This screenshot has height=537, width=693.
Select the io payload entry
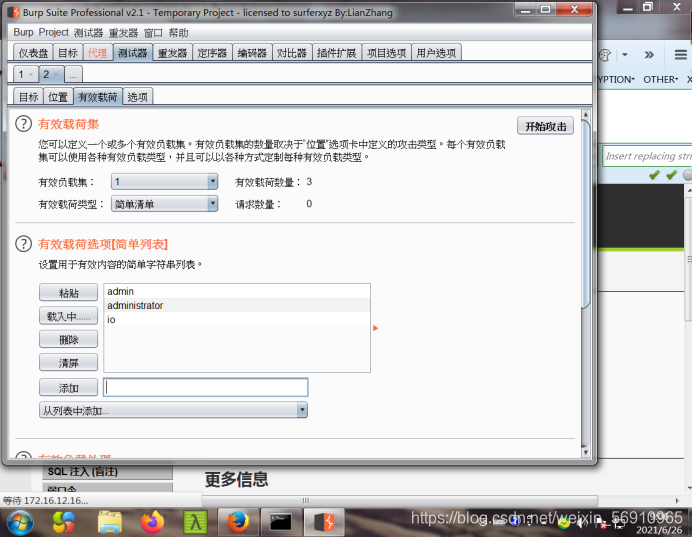tap(237, 320)
